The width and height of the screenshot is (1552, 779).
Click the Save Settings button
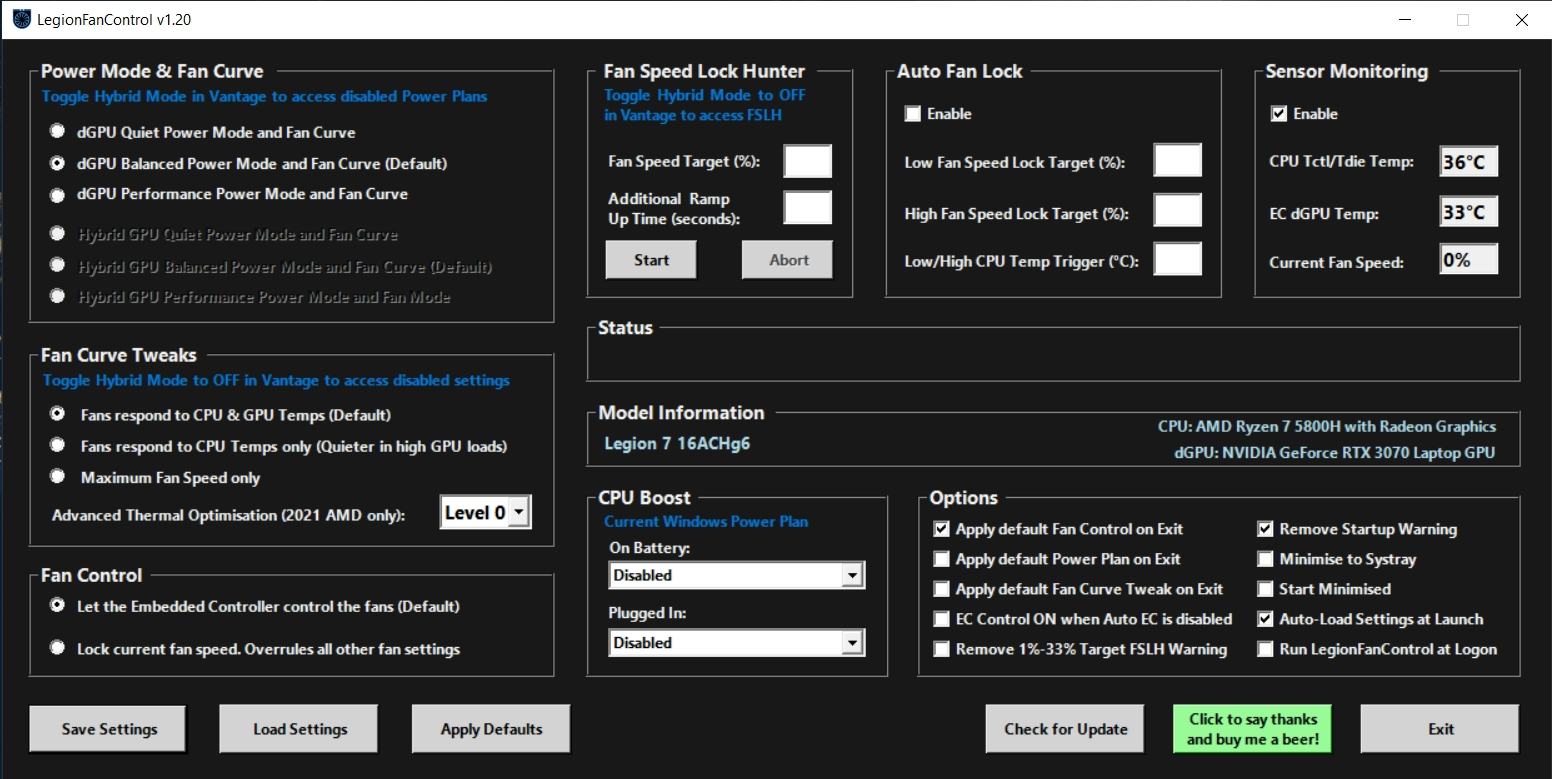(x=109, y=729)
